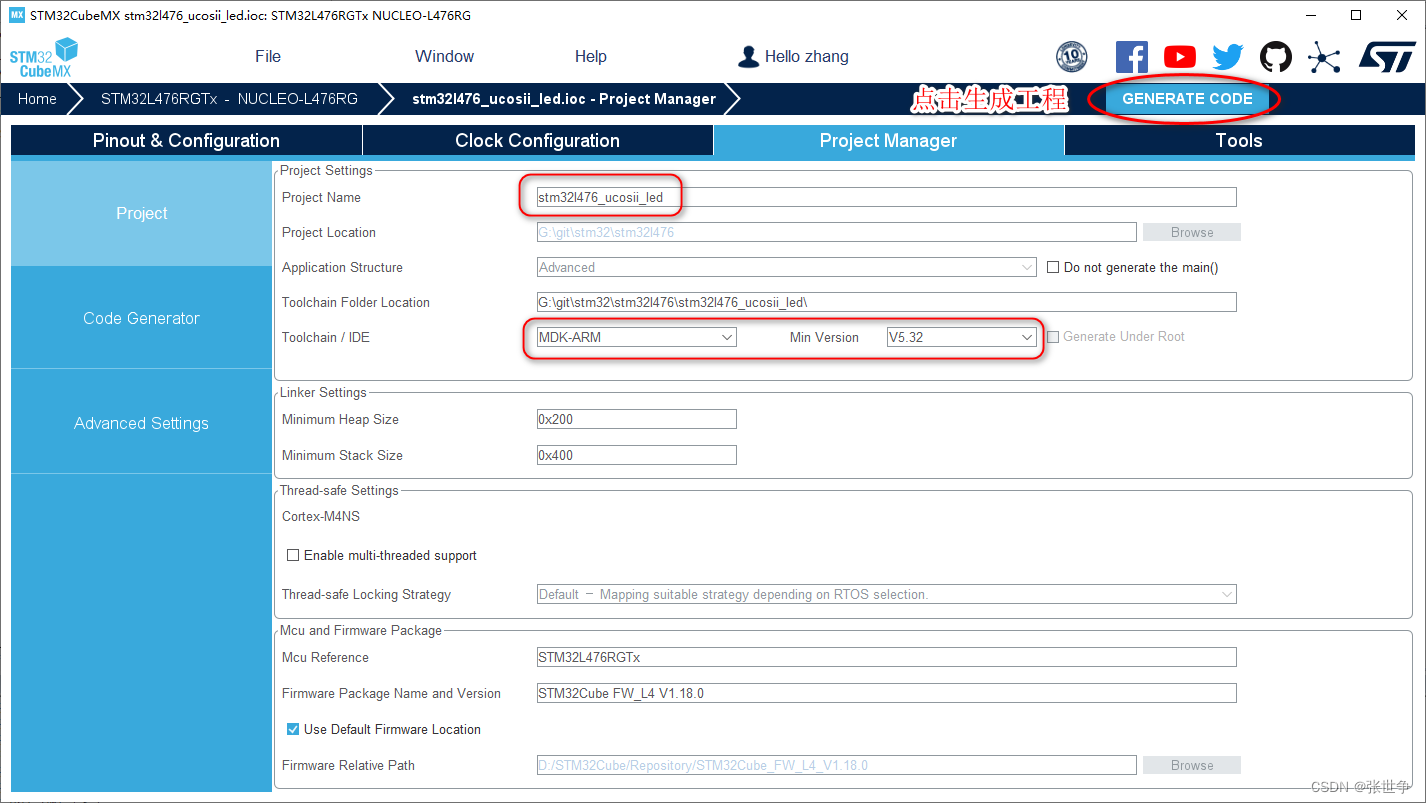Select the Project side panel

point(141,213)
